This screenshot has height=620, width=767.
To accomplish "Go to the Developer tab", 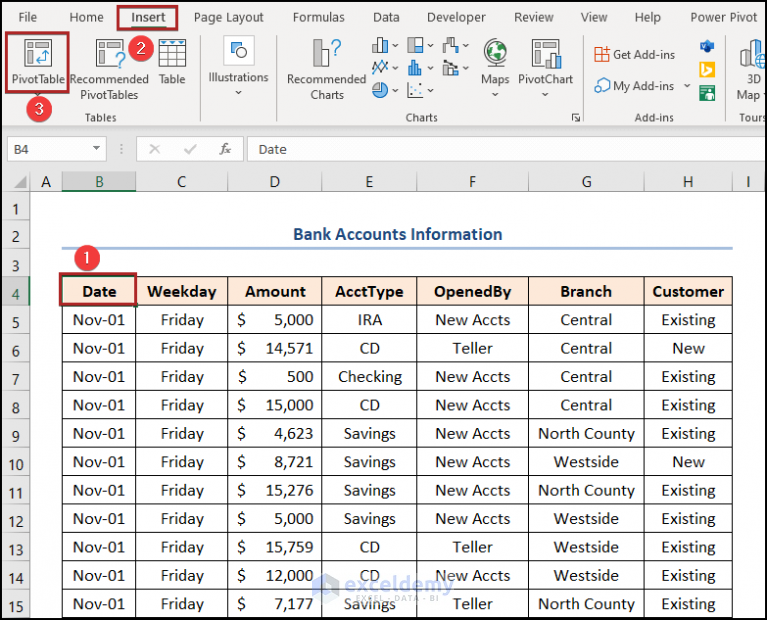I will (456, 17).
